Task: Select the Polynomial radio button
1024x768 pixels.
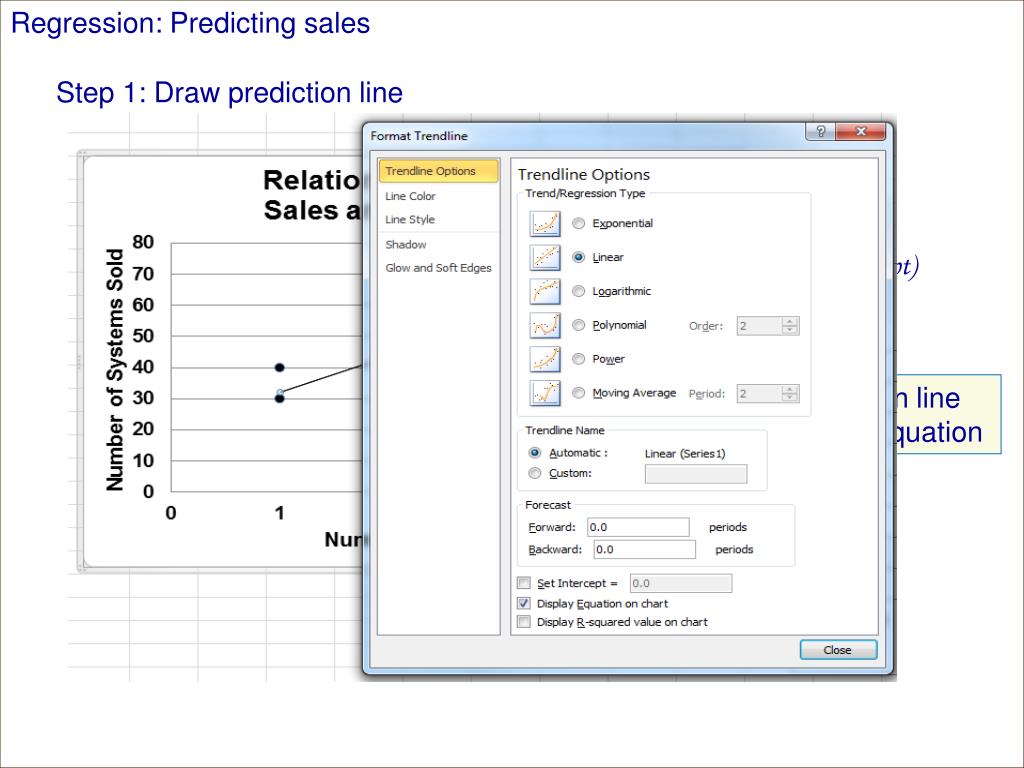Action: [578, 325]
